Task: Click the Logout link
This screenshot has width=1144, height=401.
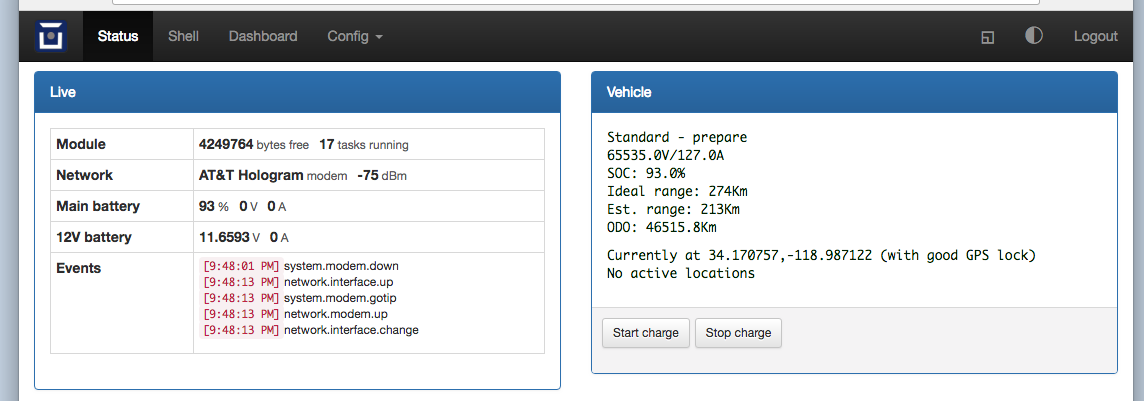Action: point(1095,36)
